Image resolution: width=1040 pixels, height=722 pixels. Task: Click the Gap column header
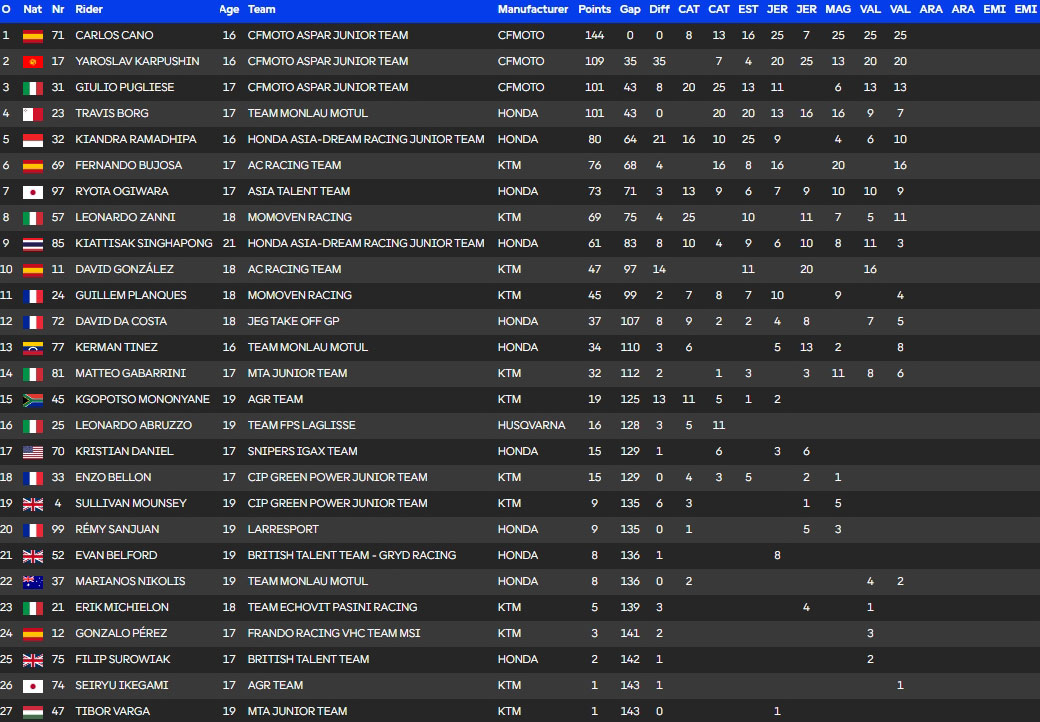[x=630, y=9]
